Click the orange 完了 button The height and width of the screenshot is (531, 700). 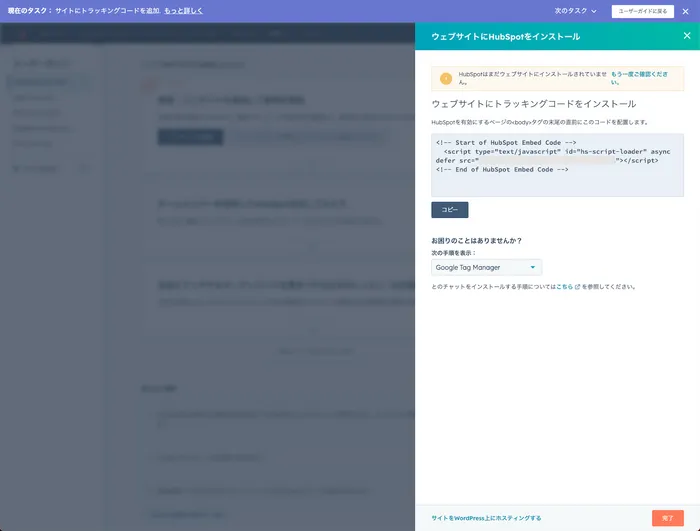click(x=667, y=518)
